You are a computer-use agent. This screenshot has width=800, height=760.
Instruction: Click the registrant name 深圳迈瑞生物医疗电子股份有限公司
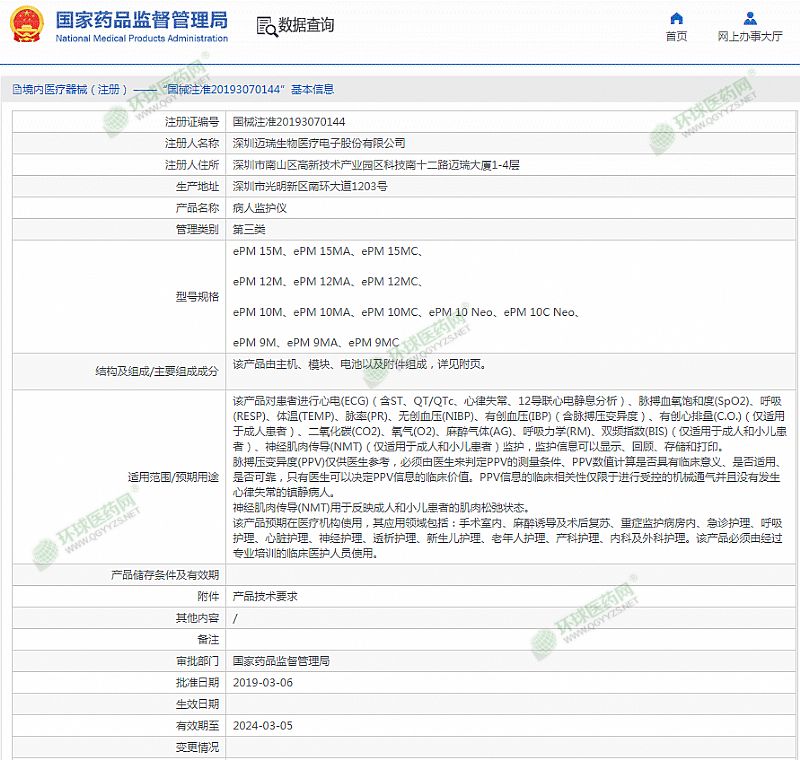318,143
